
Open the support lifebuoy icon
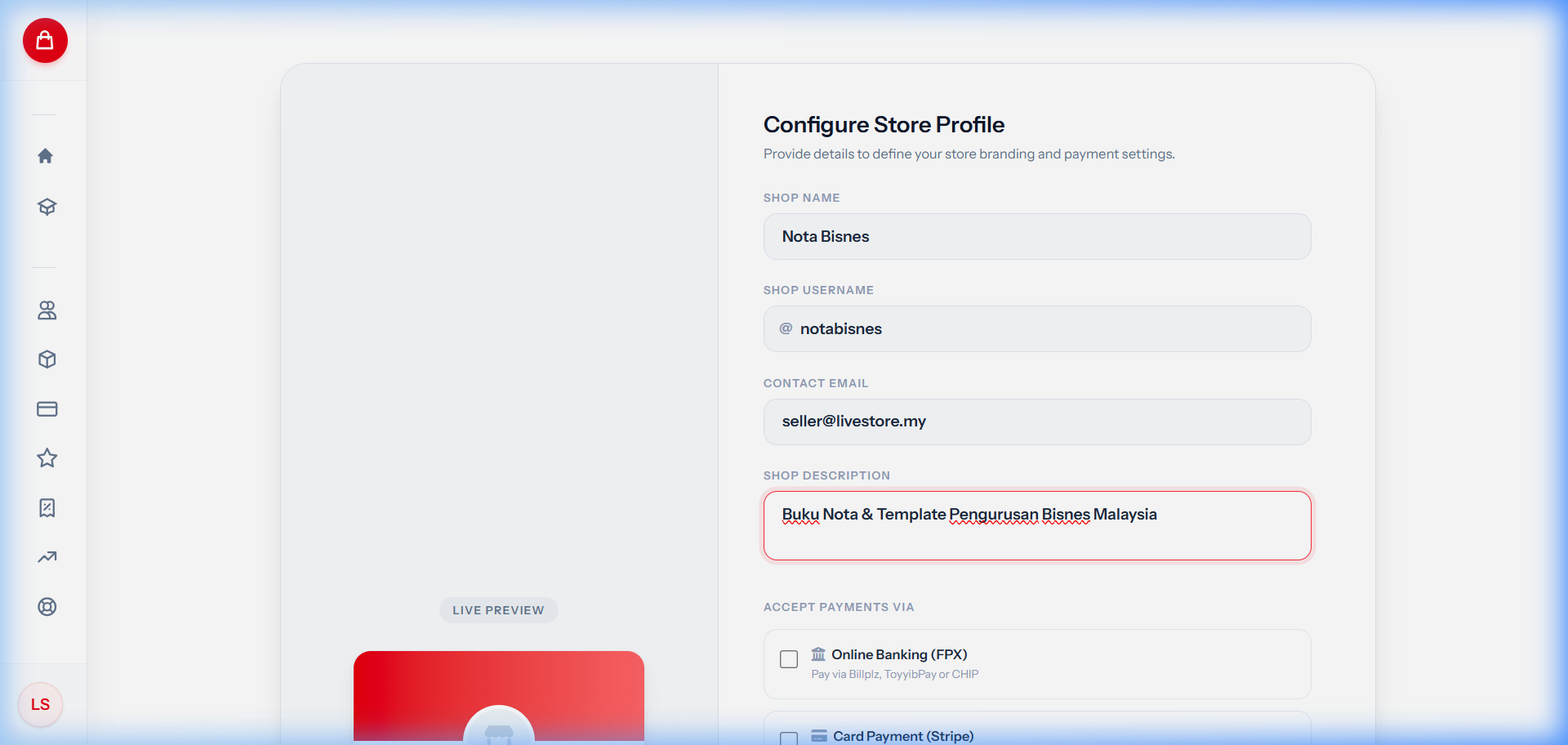[x=47, y=607]
